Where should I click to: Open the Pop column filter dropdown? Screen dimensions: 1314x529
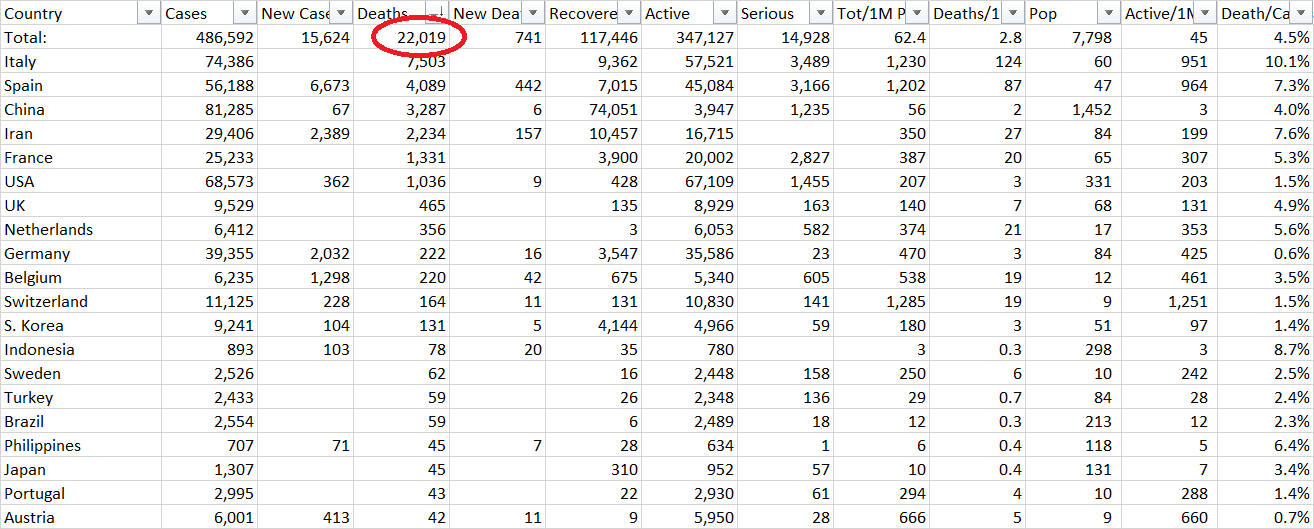(x=1109, y=13)
